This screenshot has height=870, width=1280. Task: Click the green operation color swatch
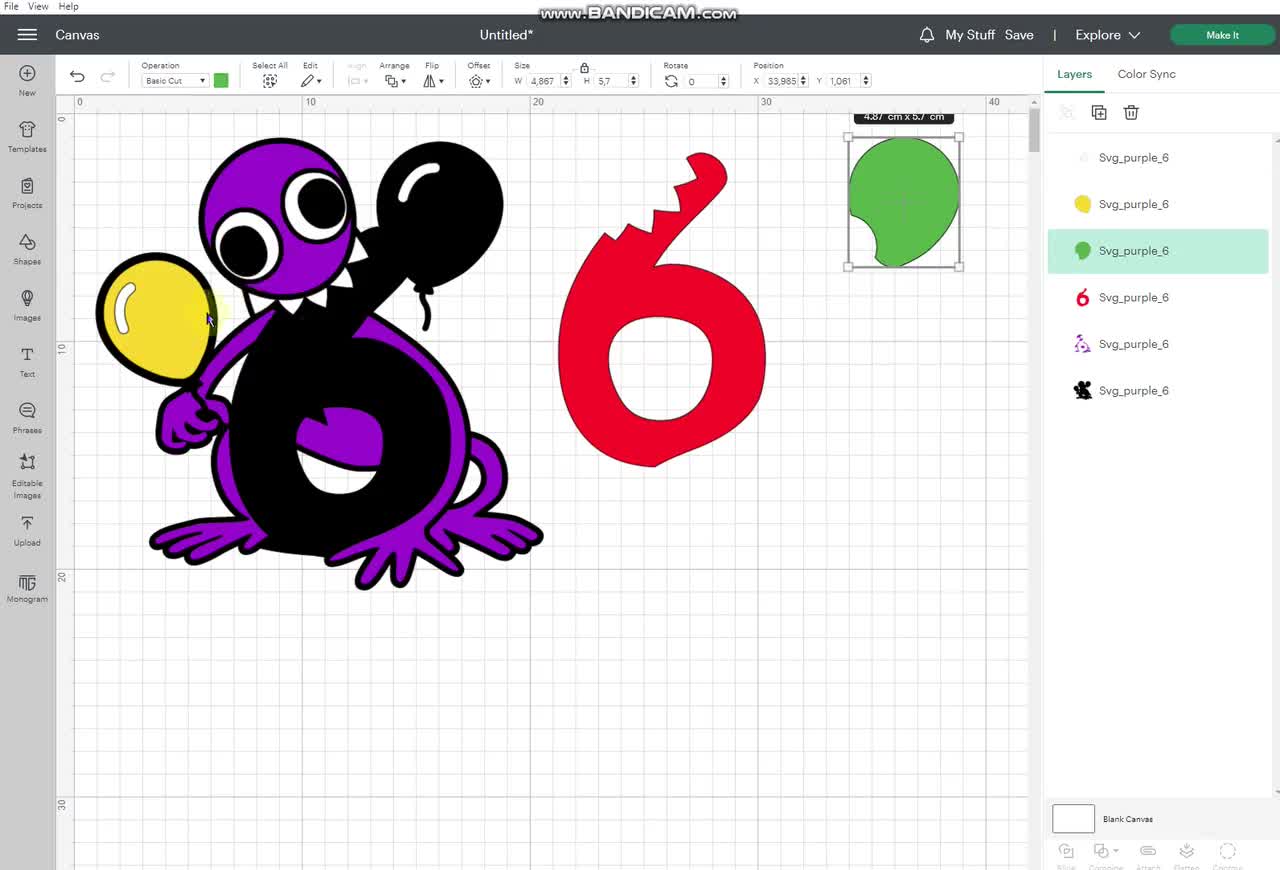(221, 81)
